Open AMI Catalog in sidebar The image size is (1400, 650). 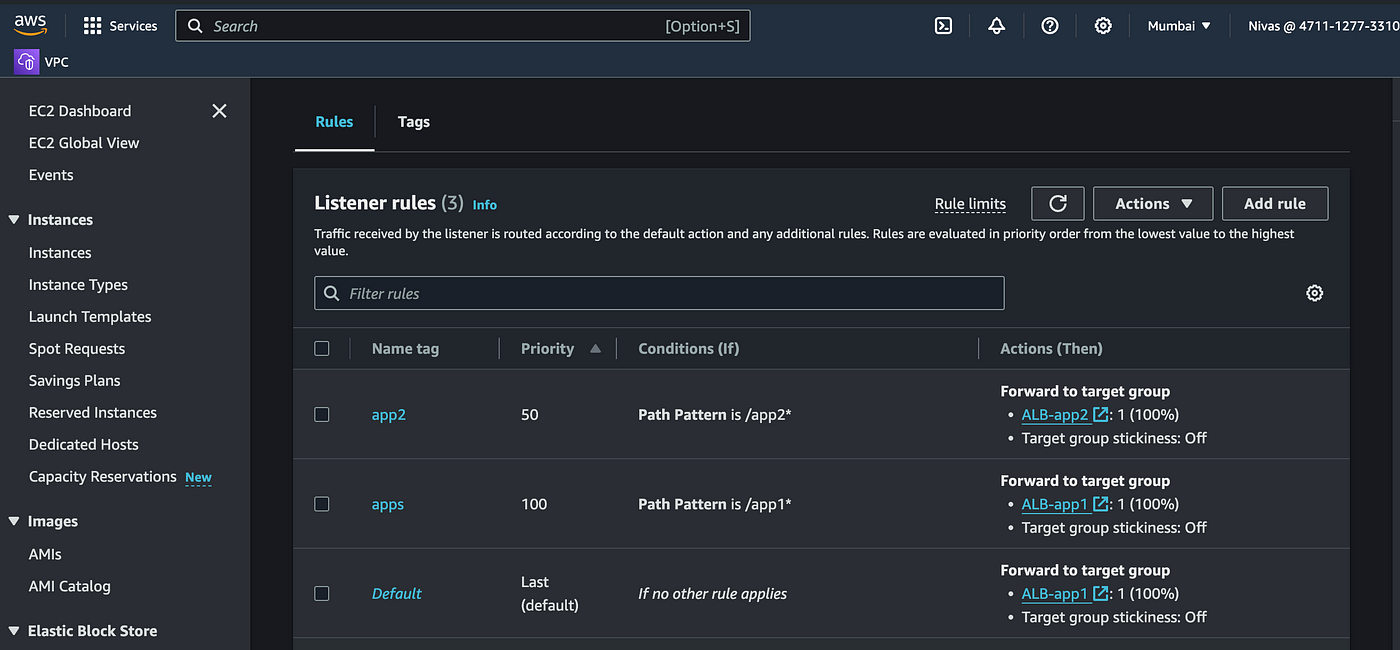click(x=70, y=586)
